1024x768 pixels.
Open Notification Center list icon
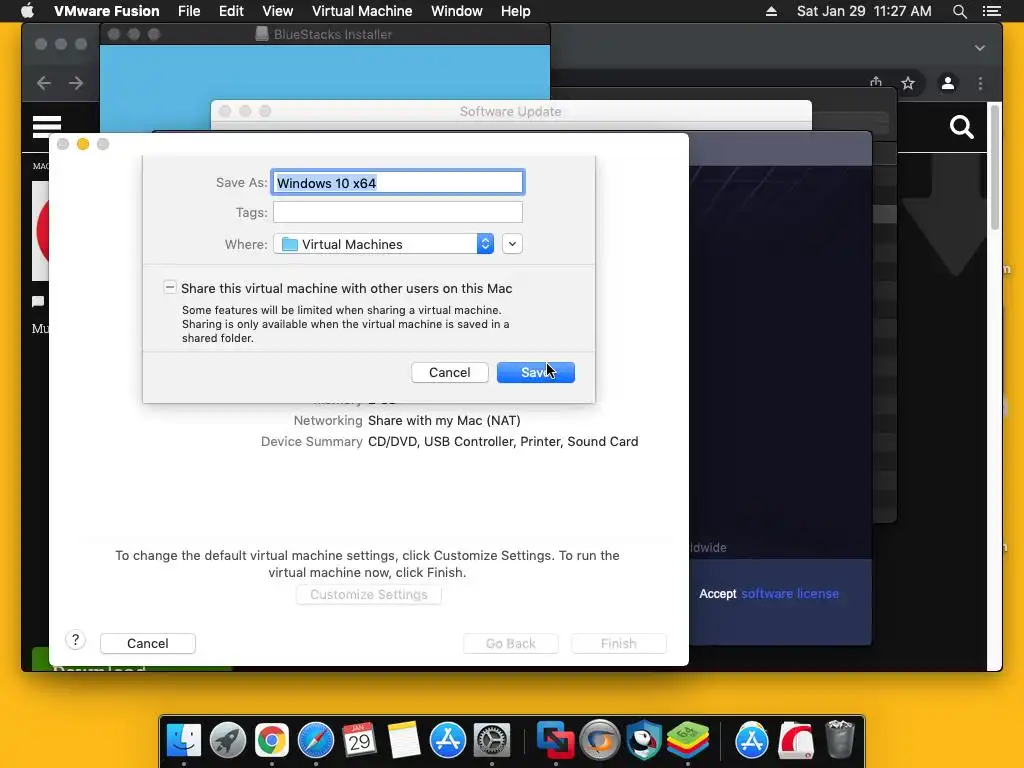(991, 11)
